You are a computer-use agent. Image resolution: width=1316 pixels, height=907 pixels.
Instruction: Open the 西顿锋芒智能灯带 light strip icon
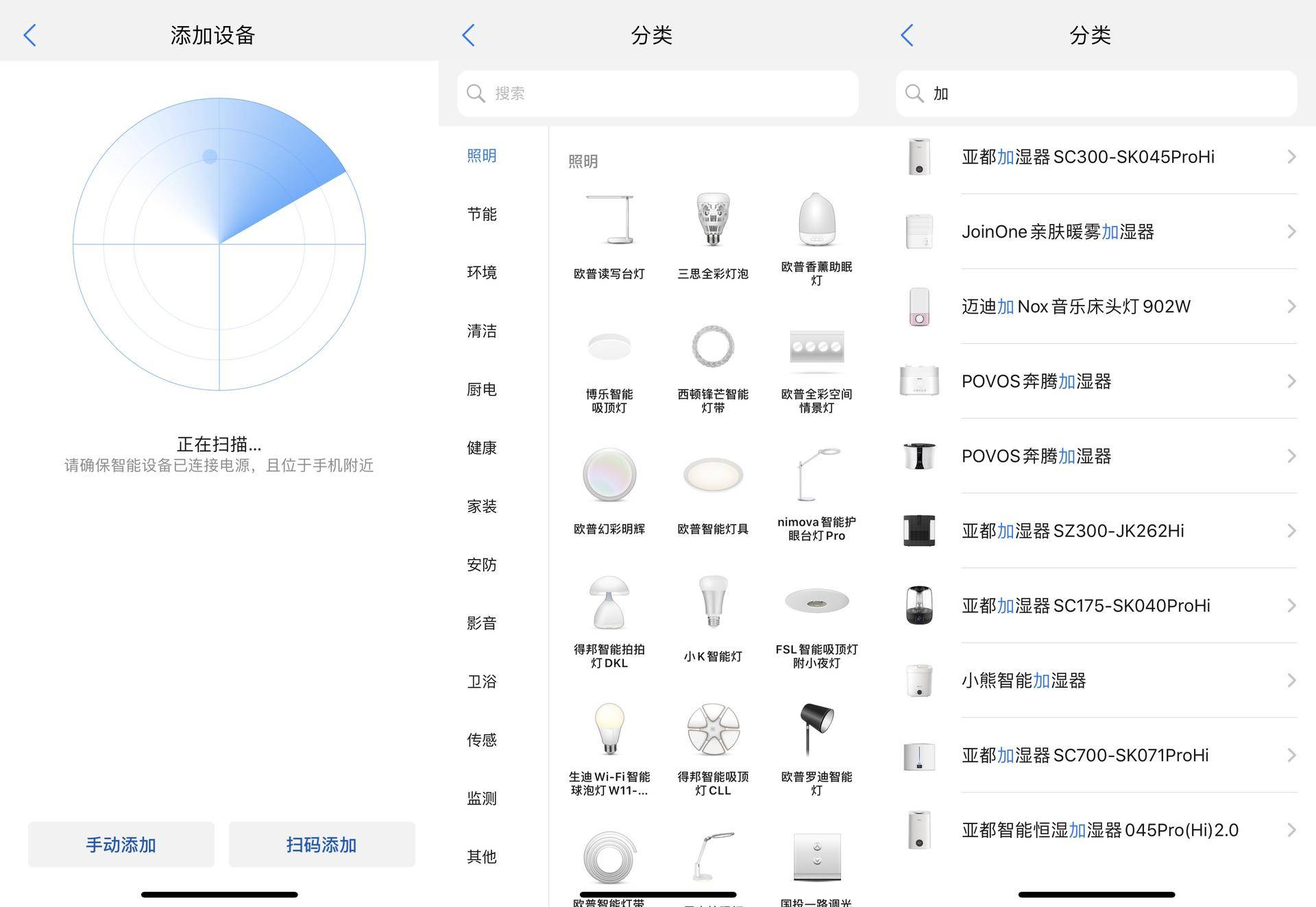(712, 347)
